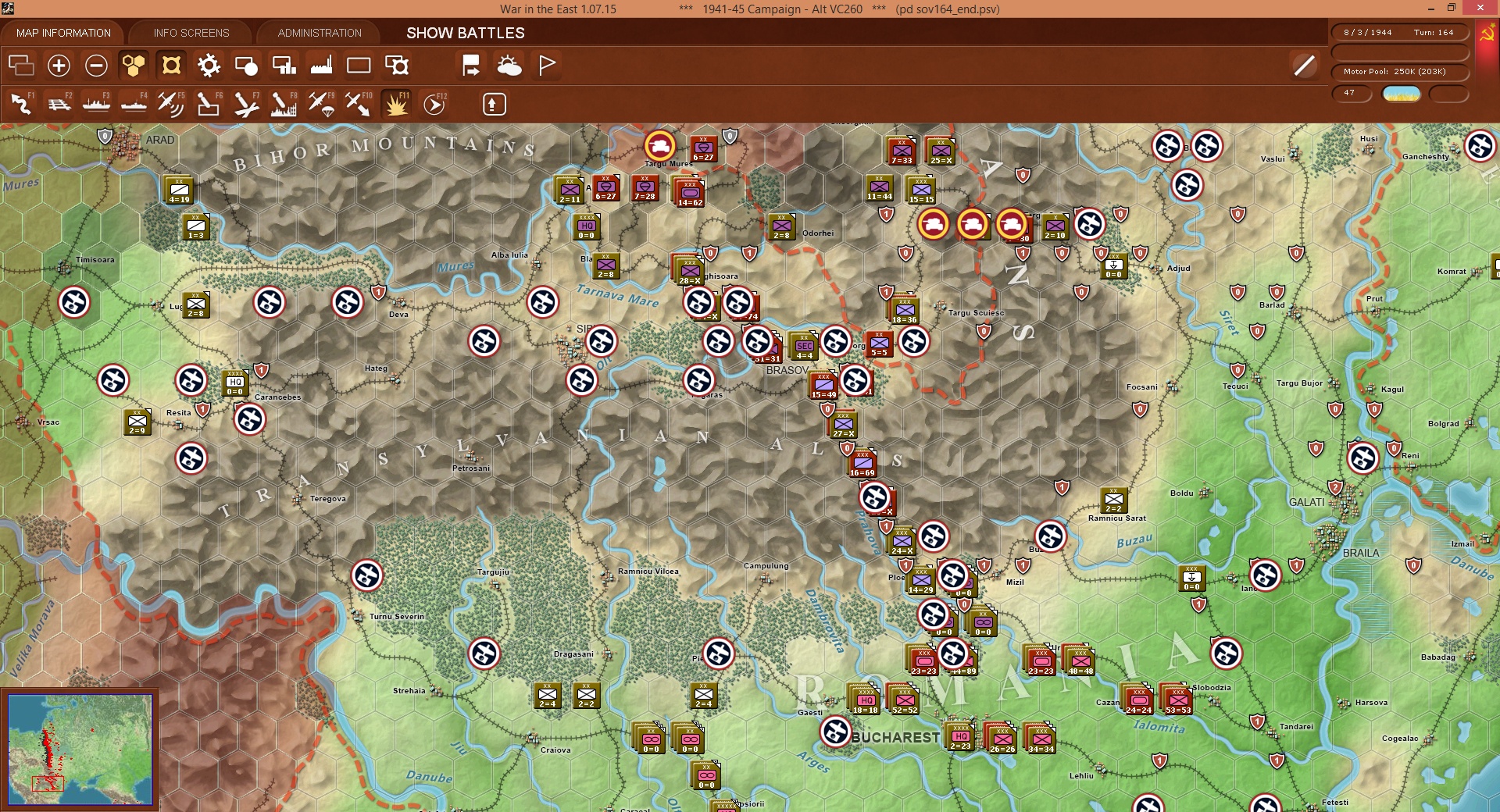This screenshot has width=1500, height=812.
Task: Select the 18=36 unit counter
Action: pyautogui.click(x=905, y=310)
